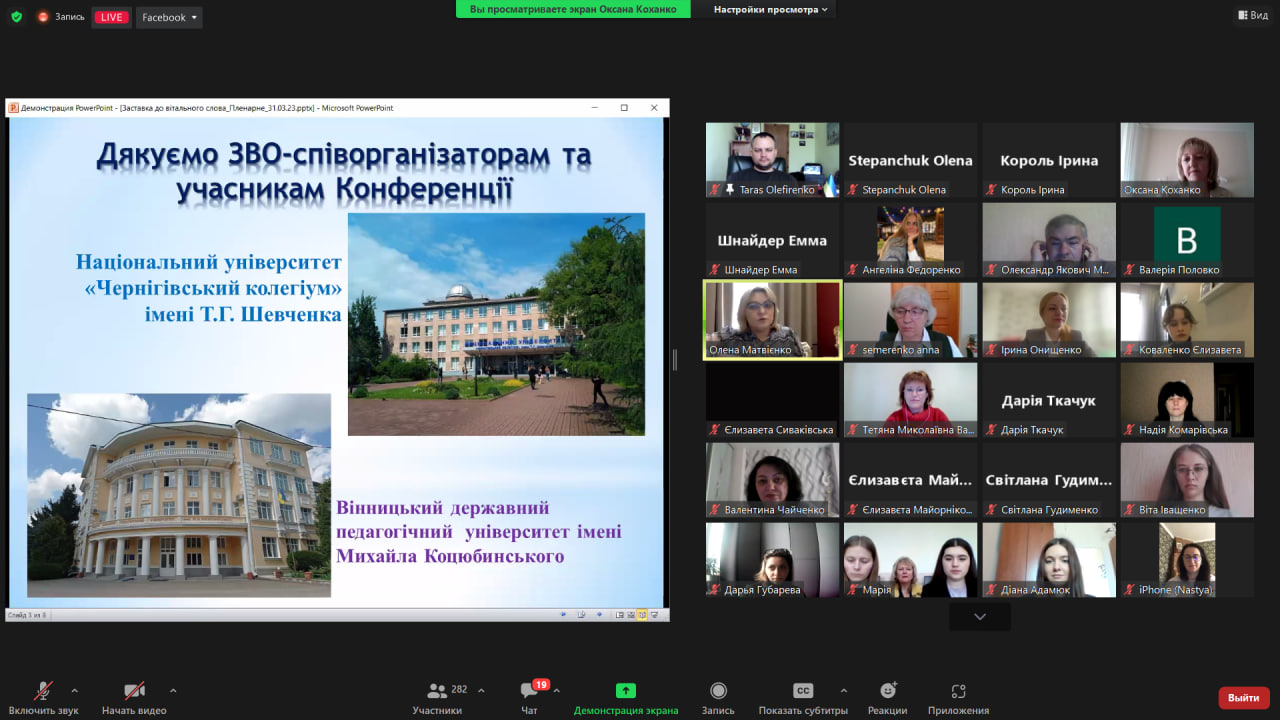
Task: Switch to Slide Show view in PowerPoint
Action: coord(654,613)
